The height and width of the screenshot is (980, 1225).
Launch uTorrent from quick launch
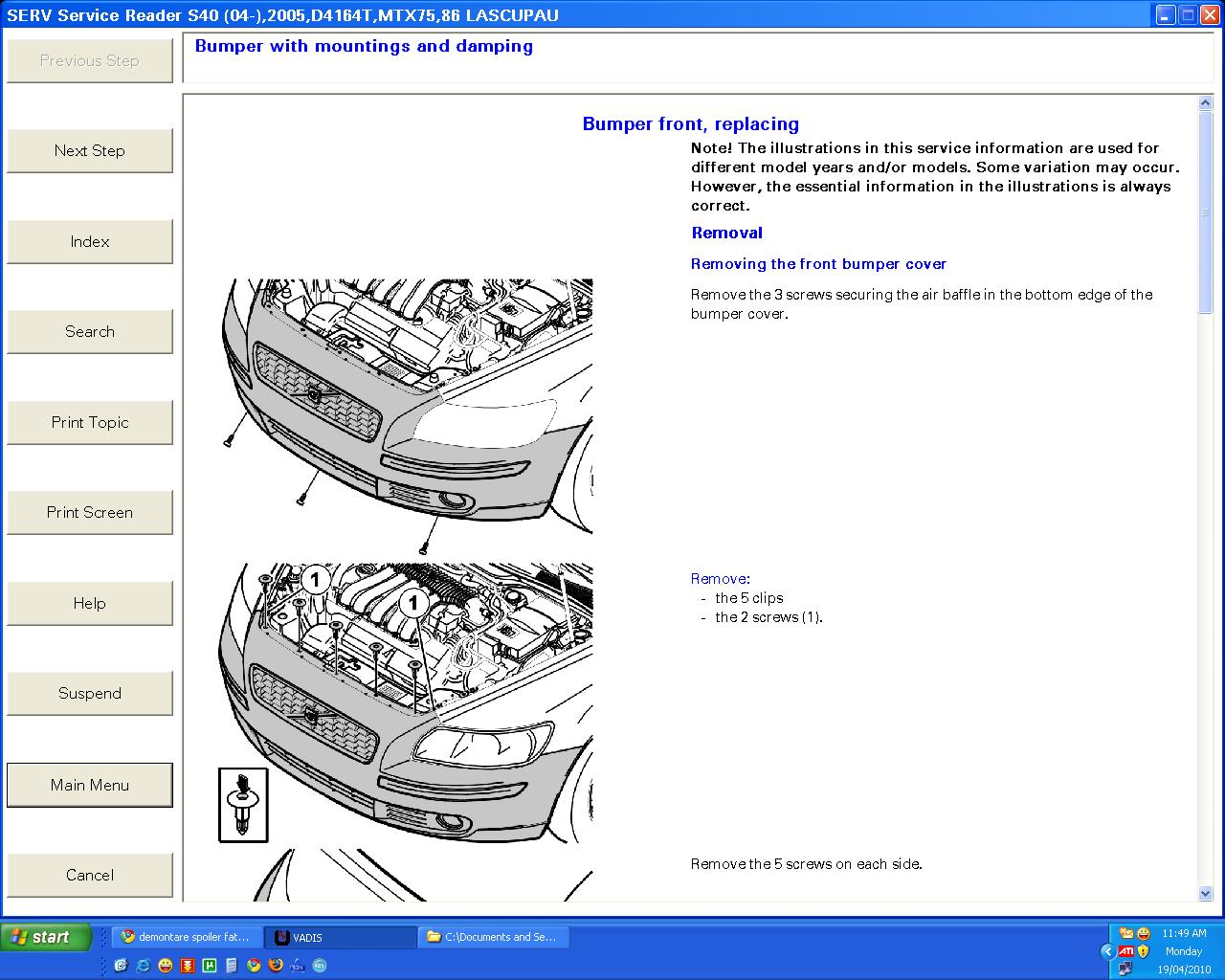tap(210, 966)
